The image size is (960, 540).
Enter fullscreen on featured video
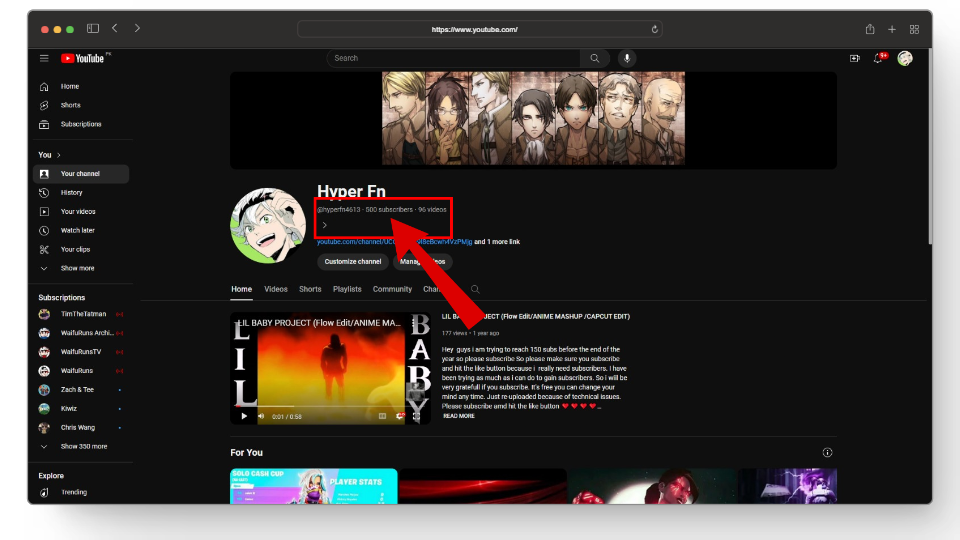pyautogui.click(x=416, y=416)
